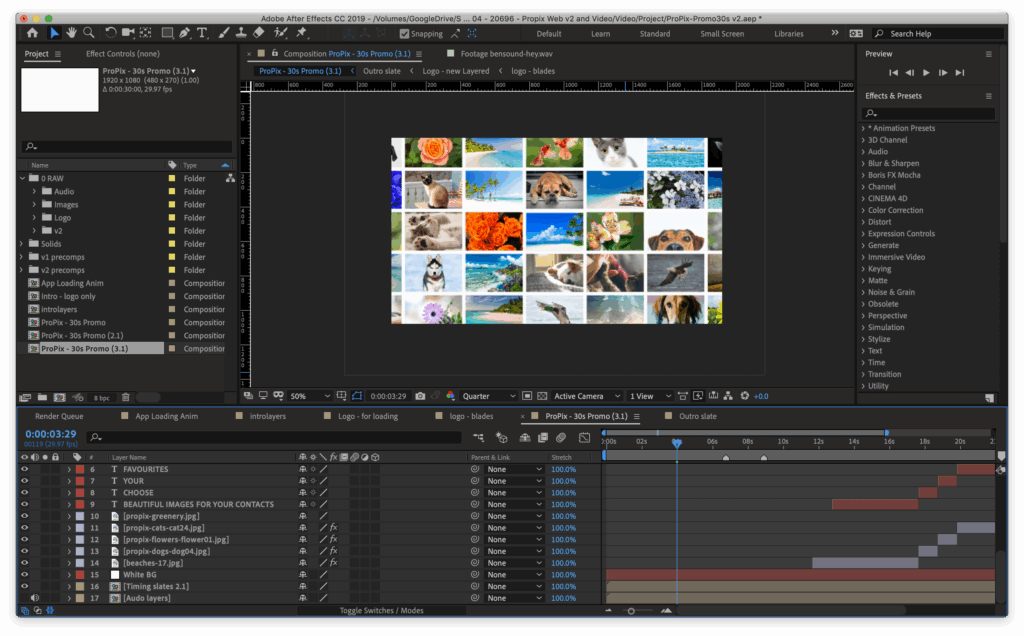Select the Horizontal Type tool
This screenshot has height=636, width=1024.
point(202,33)
